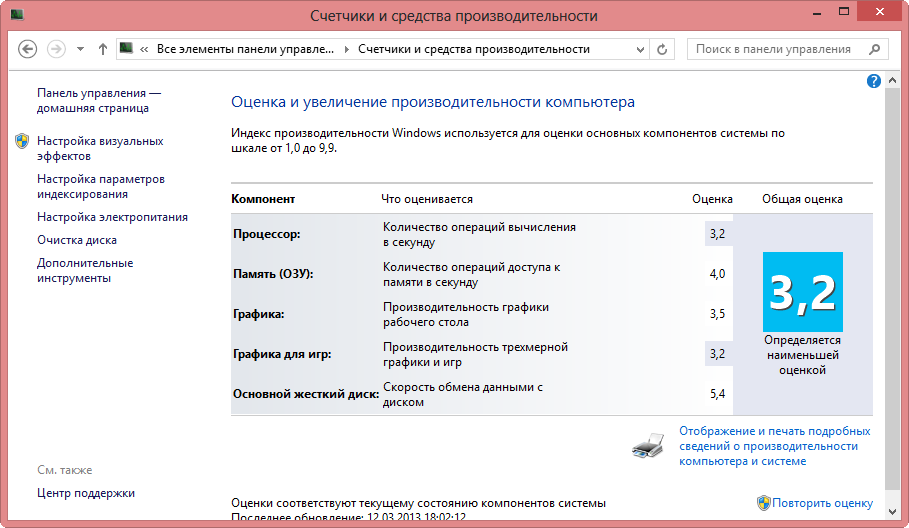Click the forward navigation arrow
Viewport: 909px width, 528px height.
pos(56,49)
